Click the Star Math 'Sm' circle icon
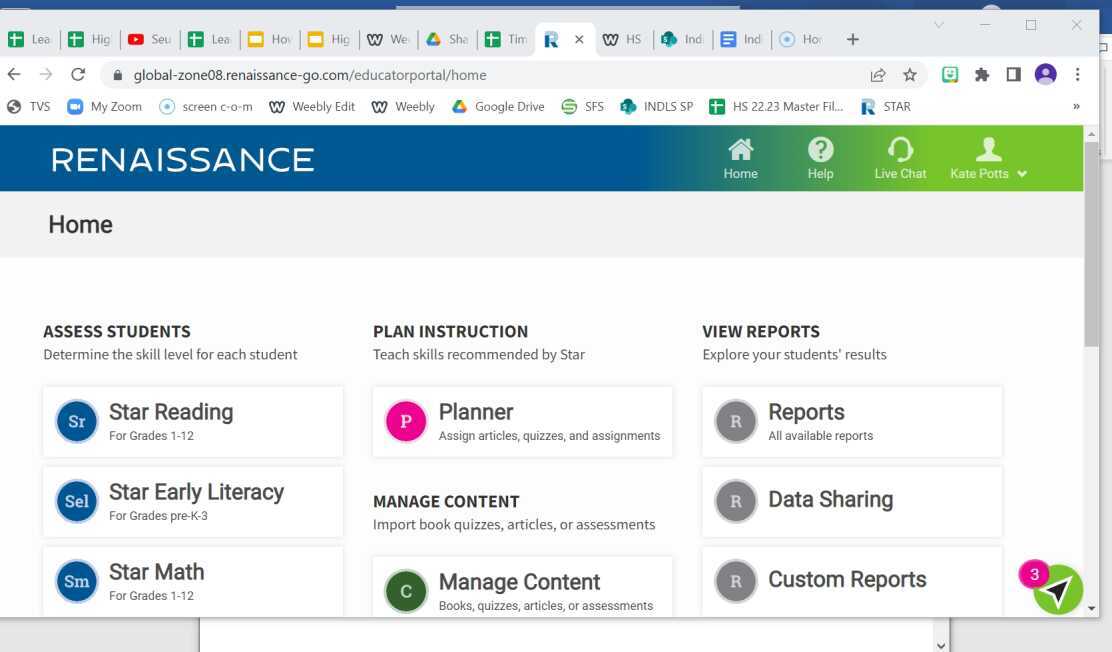The height and width of the screenshot is (652, 1112). (77, 582)
